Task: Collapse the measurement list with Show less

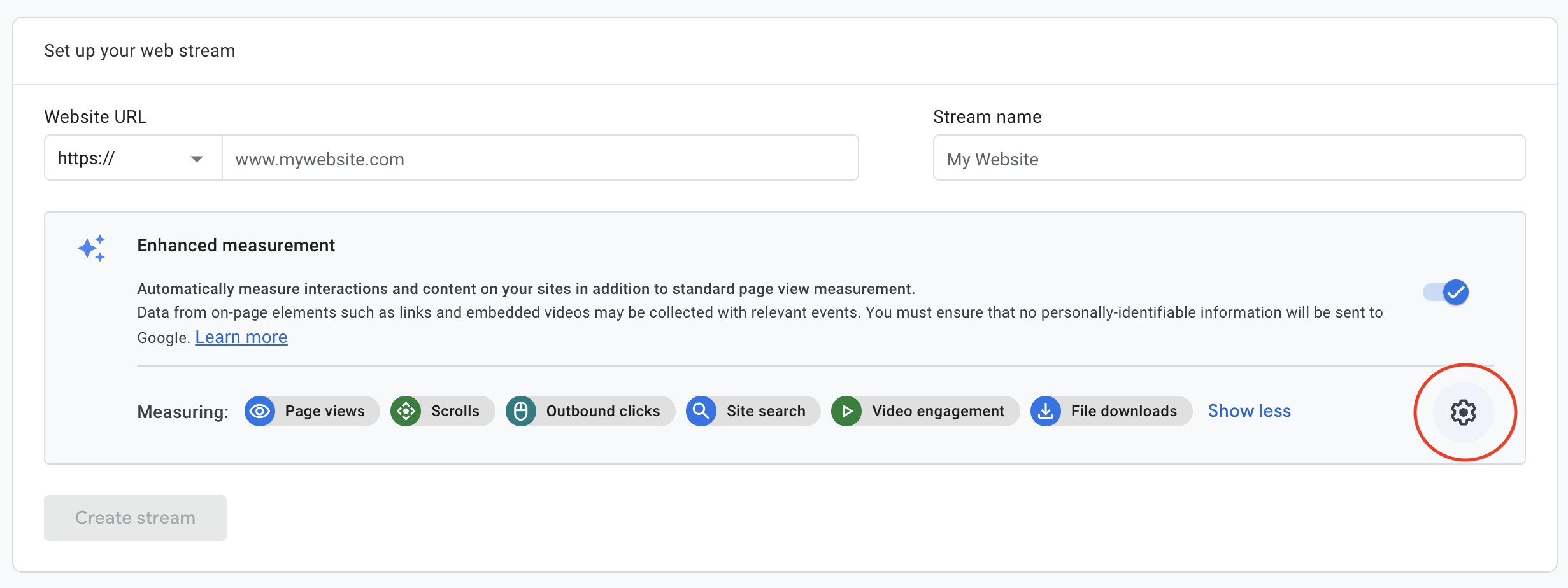Action: [1249, 410]
